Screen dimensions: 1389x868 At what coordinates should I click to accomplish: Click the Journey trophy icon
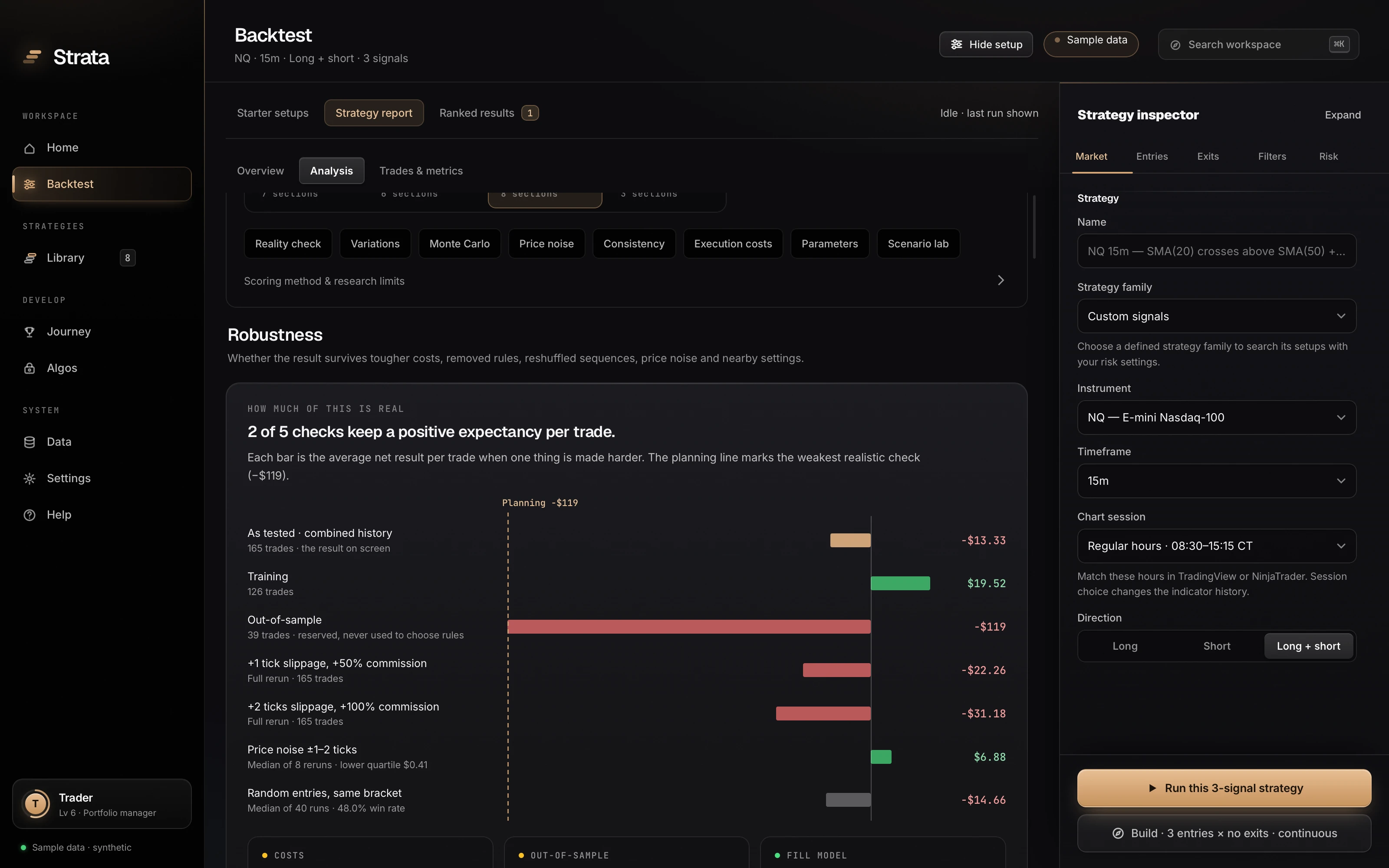click(30, 332)
